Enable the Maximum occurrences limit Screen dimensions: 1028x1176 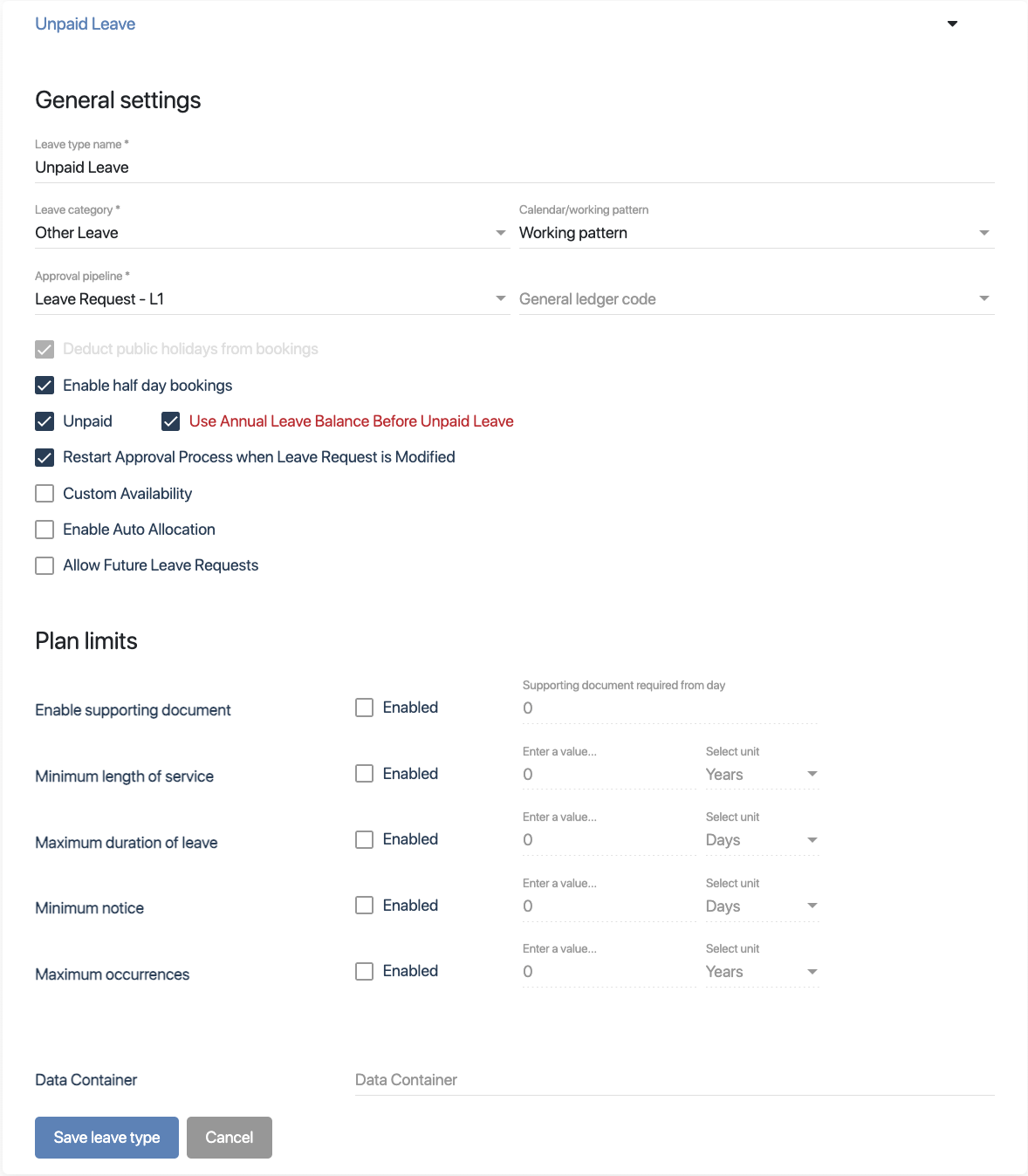point(365,971)
